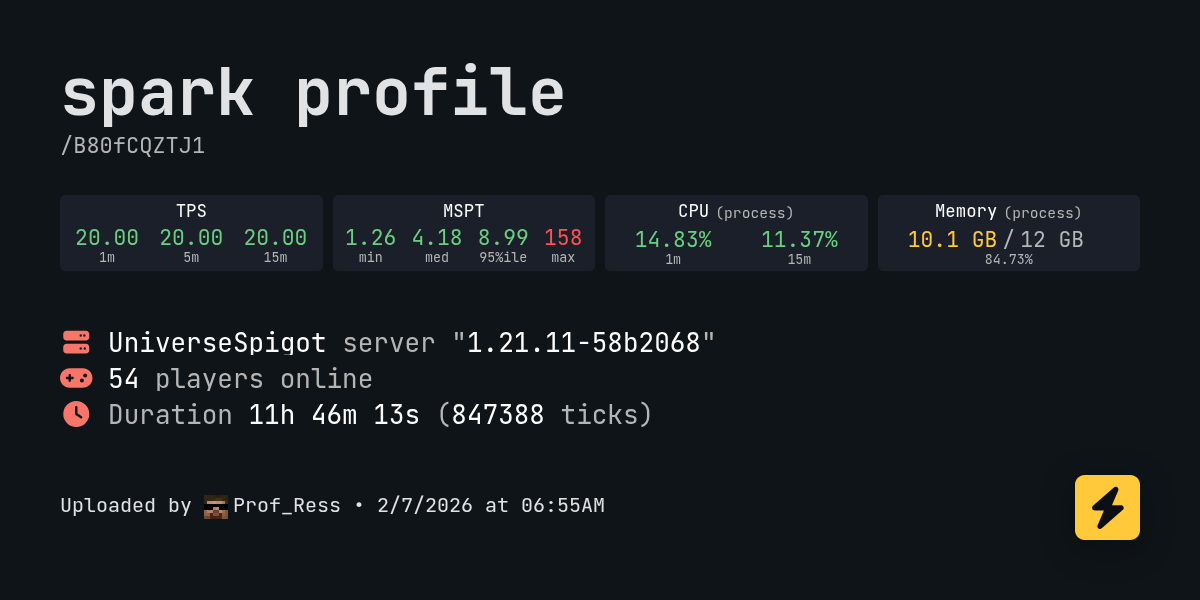Click the 84.73% memory percentage label
This screenshot has width=1200, height=600.
pyautogui.click(x=1008, y=260)
